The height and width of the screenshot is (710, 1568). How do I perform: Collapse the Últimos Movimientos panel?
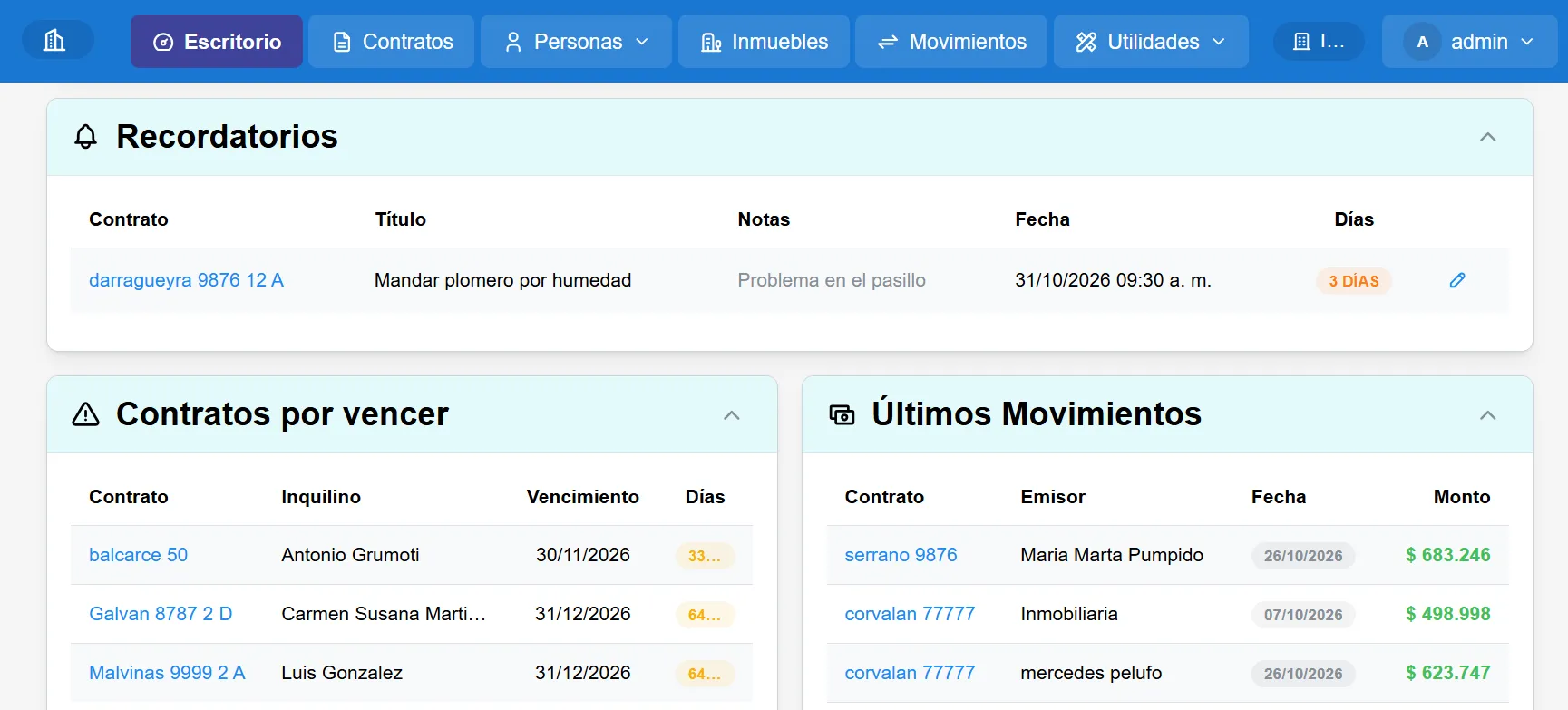(x=1487, y=415)
